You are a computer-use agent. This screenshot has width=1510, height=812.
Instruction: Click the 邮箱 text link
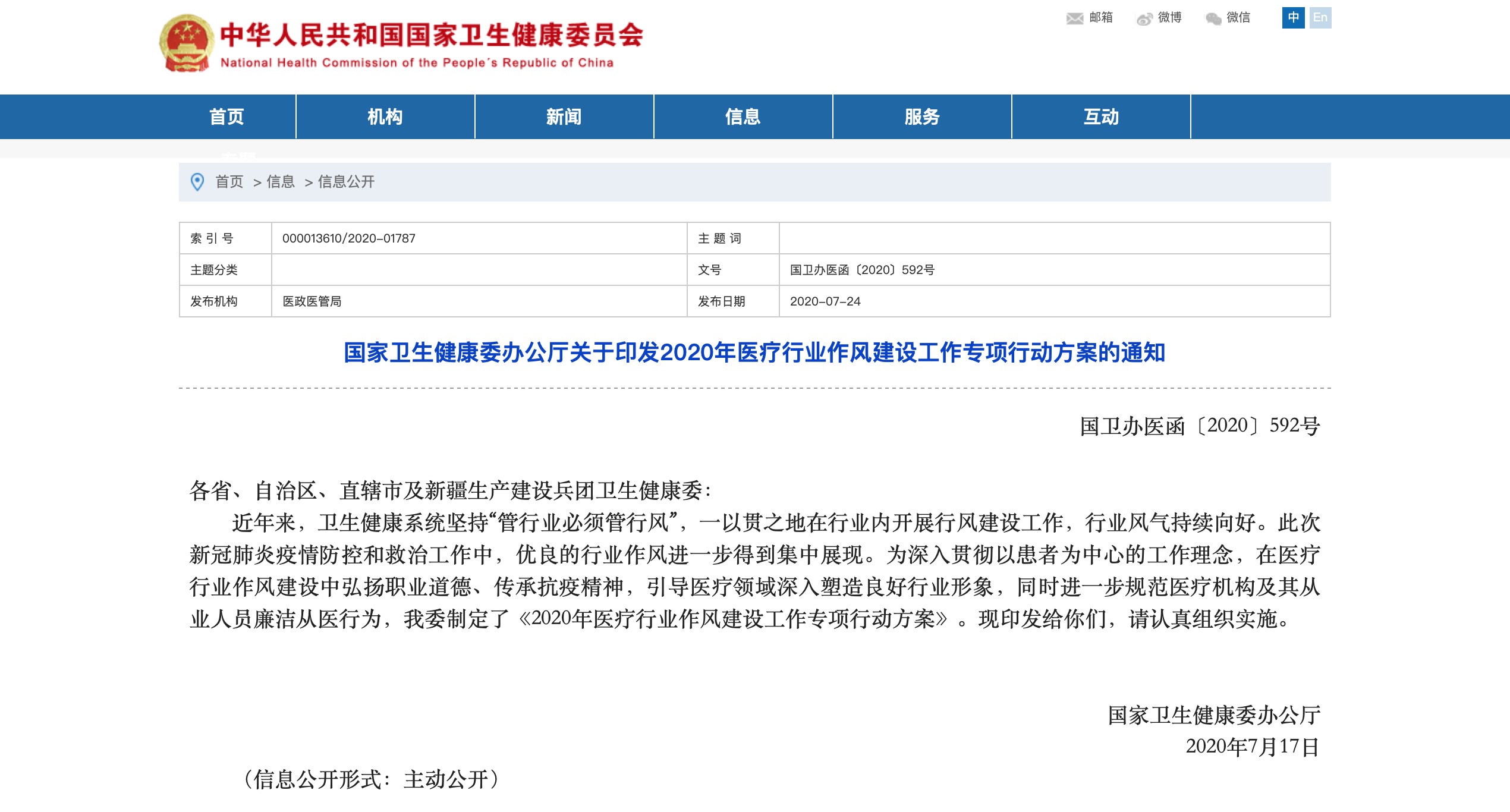pyautogui.click(x=1101, y=18)
